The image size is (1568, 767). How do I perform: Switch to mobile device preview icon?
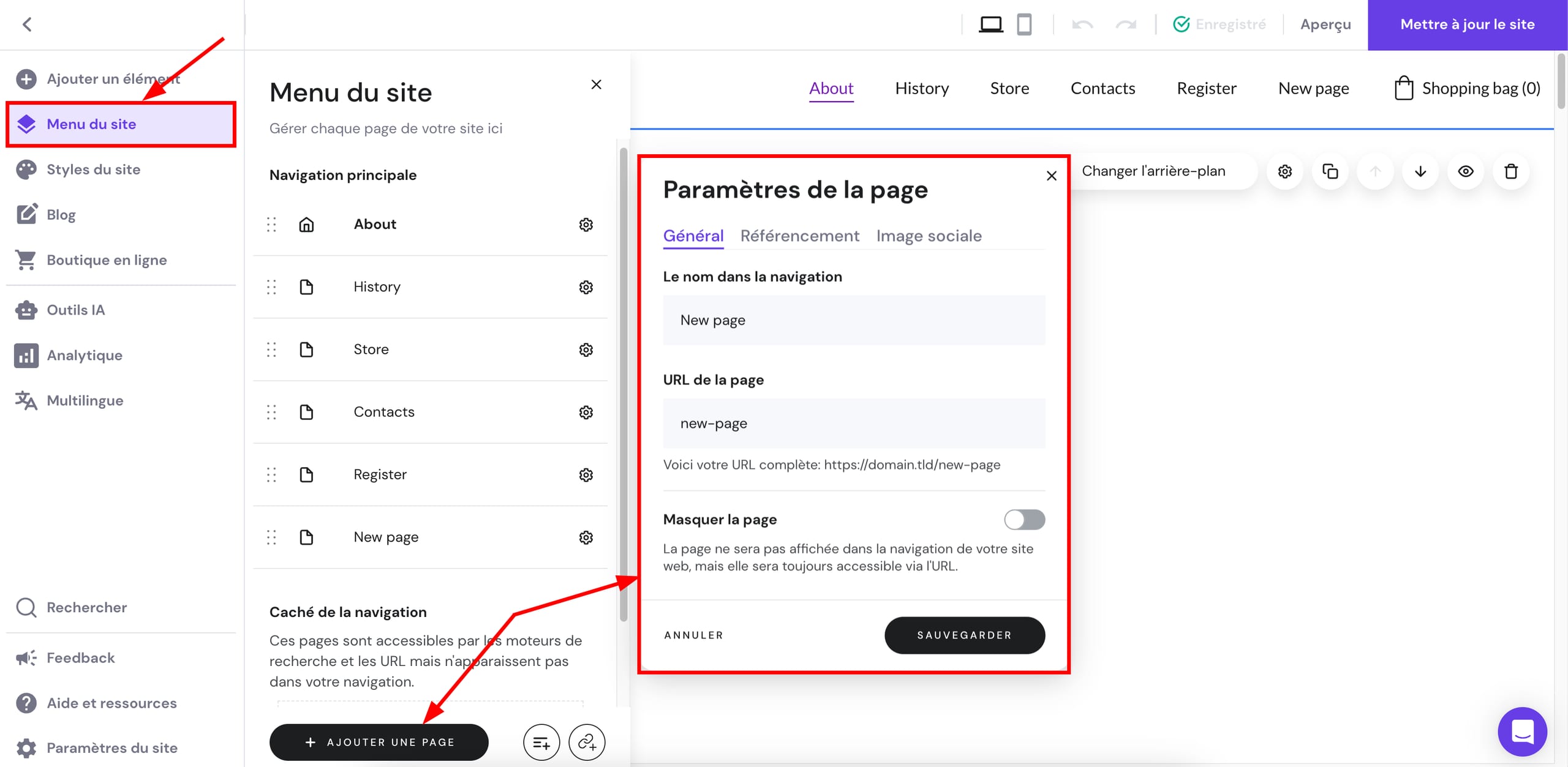coord(1024,24)
